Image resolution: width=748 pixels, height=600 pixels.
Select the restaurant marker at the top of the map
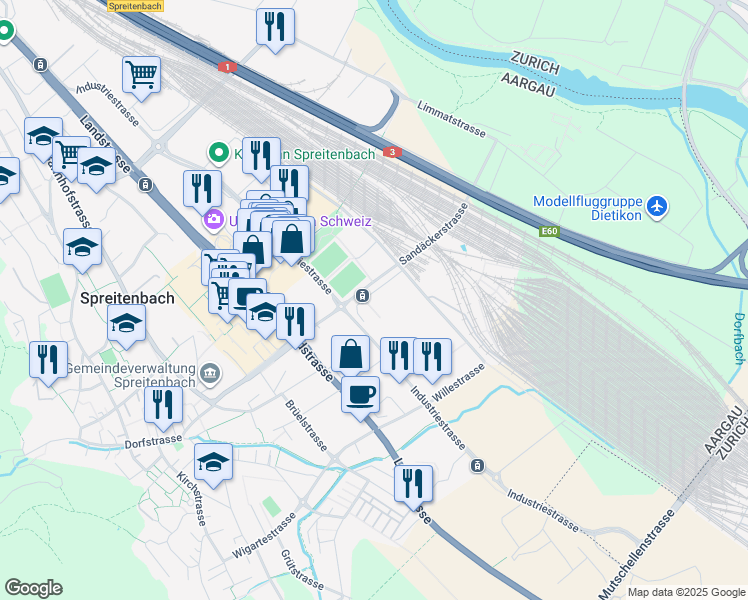275,30
